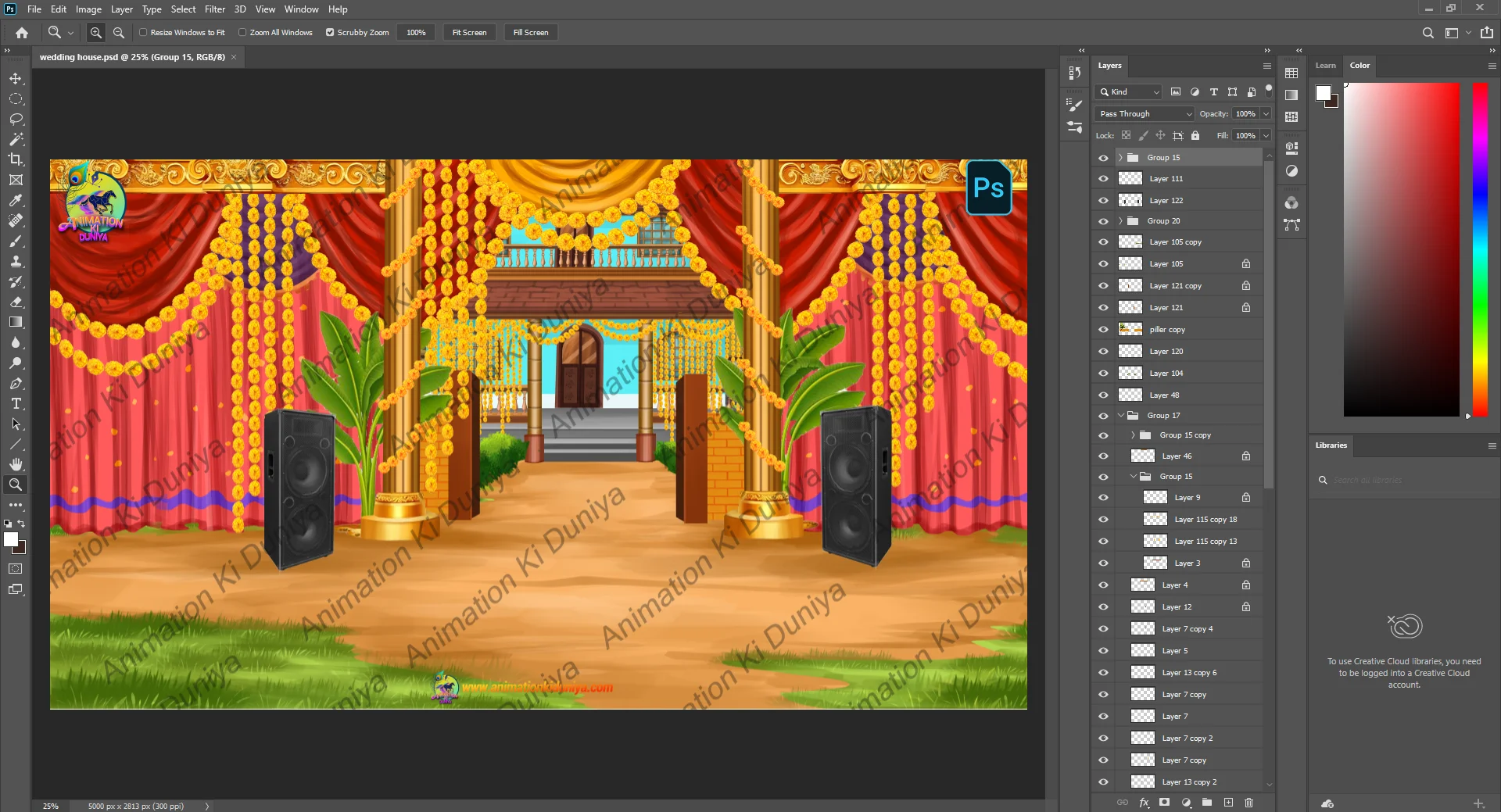Select the Move tool

[16, 79]
